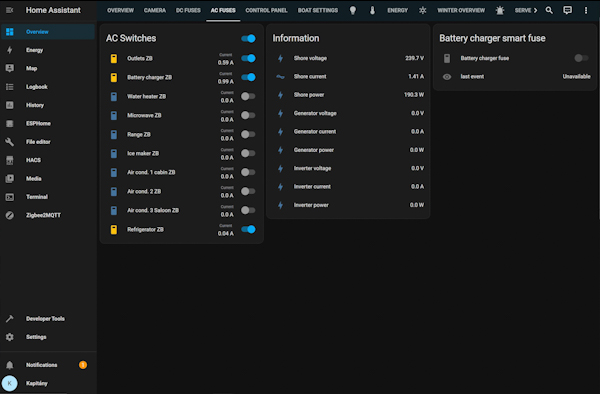Switch to the OVERVIEW tab
Screen dimensions: 600x394
pyautogui.click(x=121, y=10)
